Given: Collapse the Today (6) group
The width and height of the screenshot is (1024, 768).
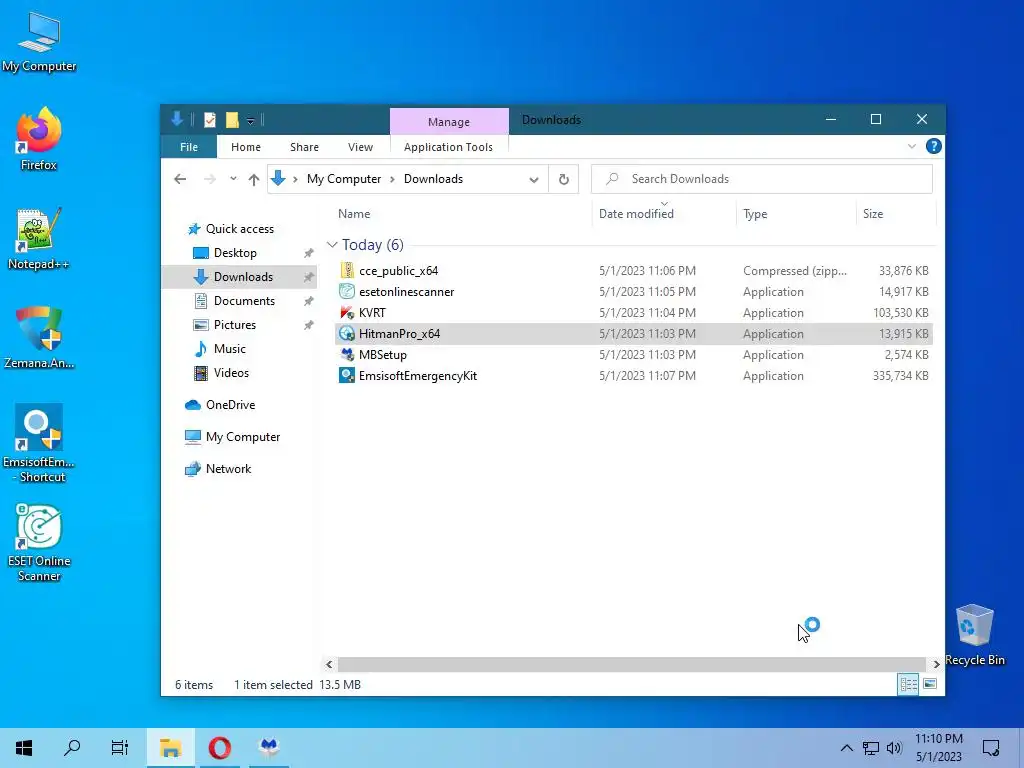Looking at the screenshot, I should [x=332, y=245].
